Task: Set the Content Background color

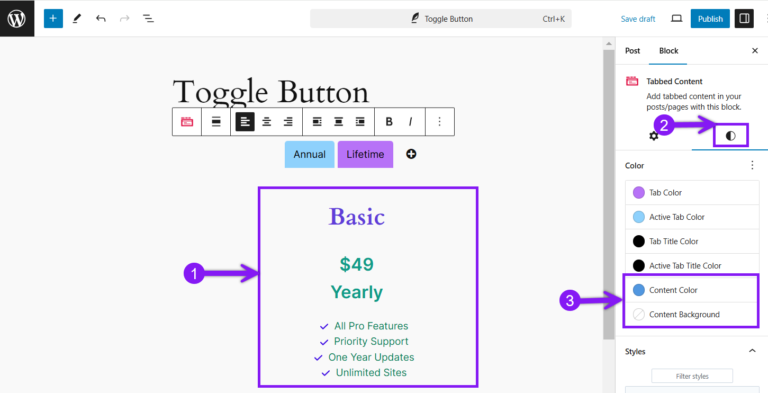Action: 692,314
